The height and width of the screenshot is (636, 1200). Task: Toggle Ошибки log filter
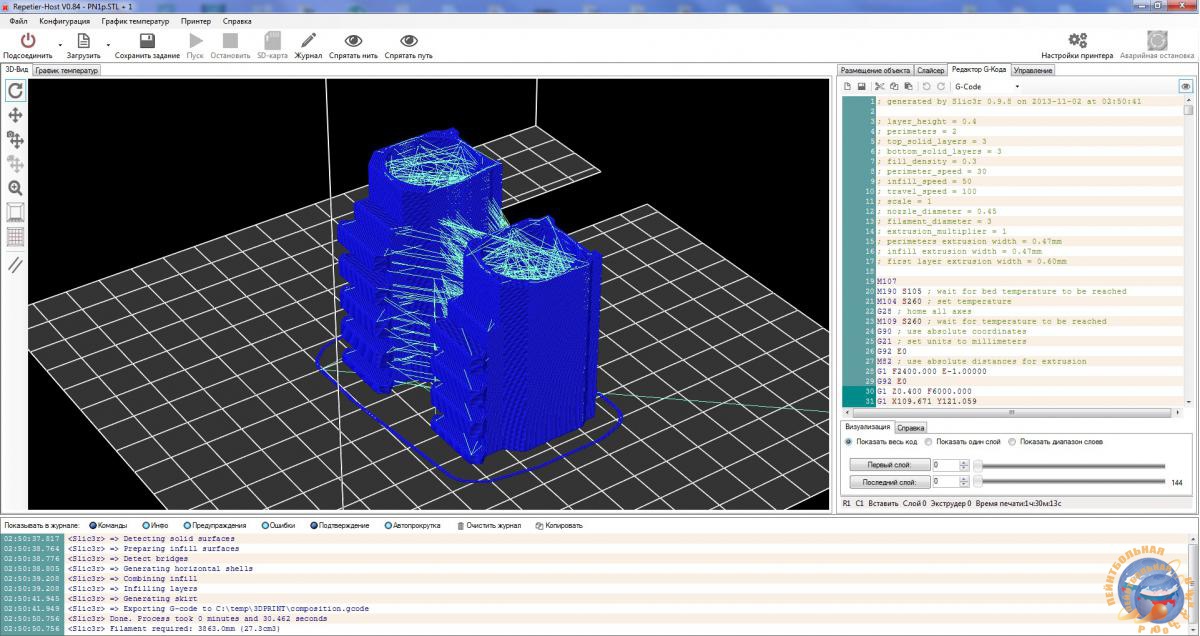coord(279,525)
